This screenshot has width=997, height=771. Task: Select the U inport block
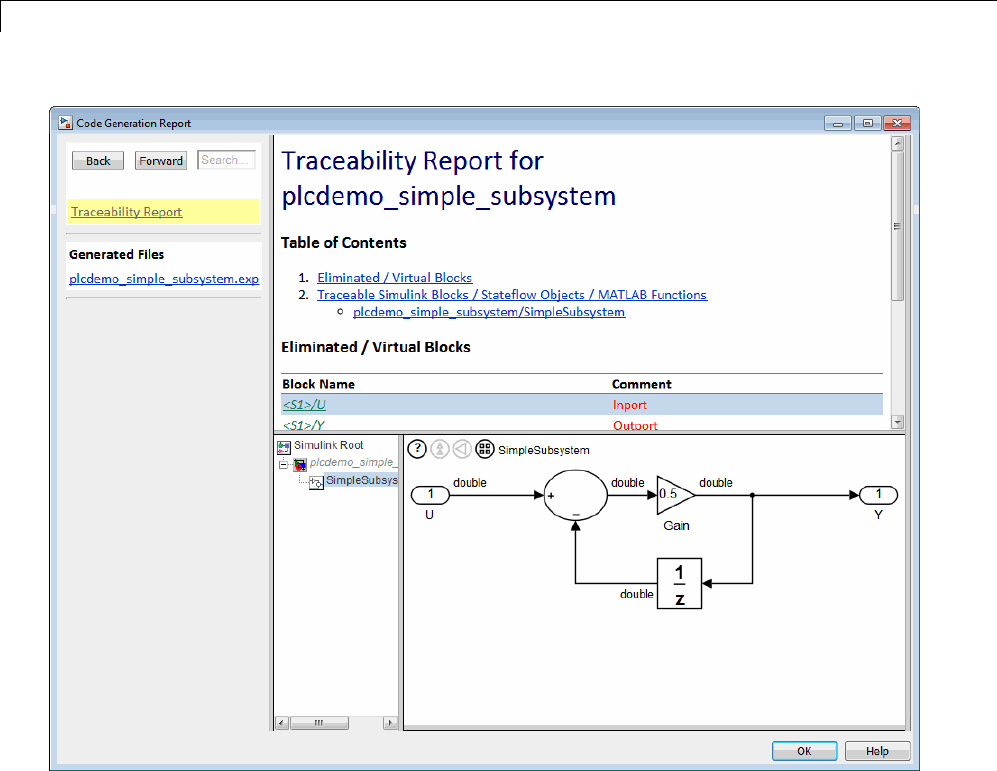click(x=430, y=495)
